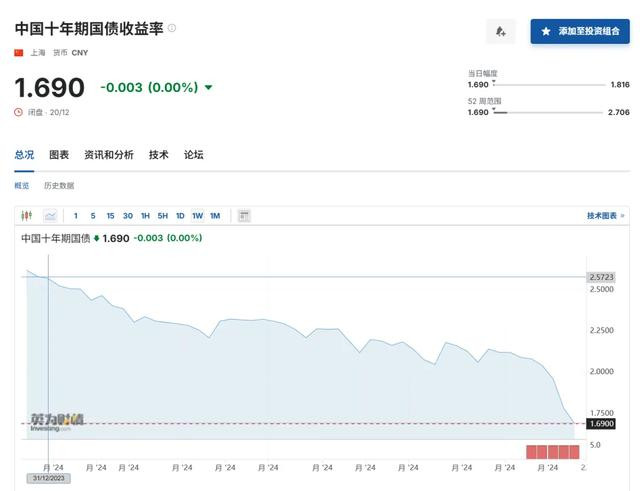Viewport: 640px width, 491px height.
Task: Click the small down arrow in chart legend
Action: click(96, 238)
